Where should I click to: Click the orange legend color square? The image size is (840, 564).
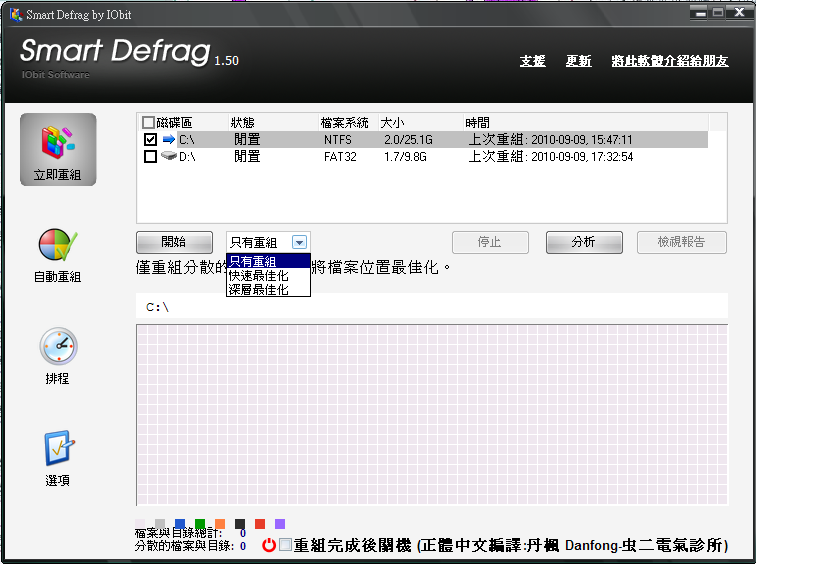pyautogui.click(x=220, y=523)
